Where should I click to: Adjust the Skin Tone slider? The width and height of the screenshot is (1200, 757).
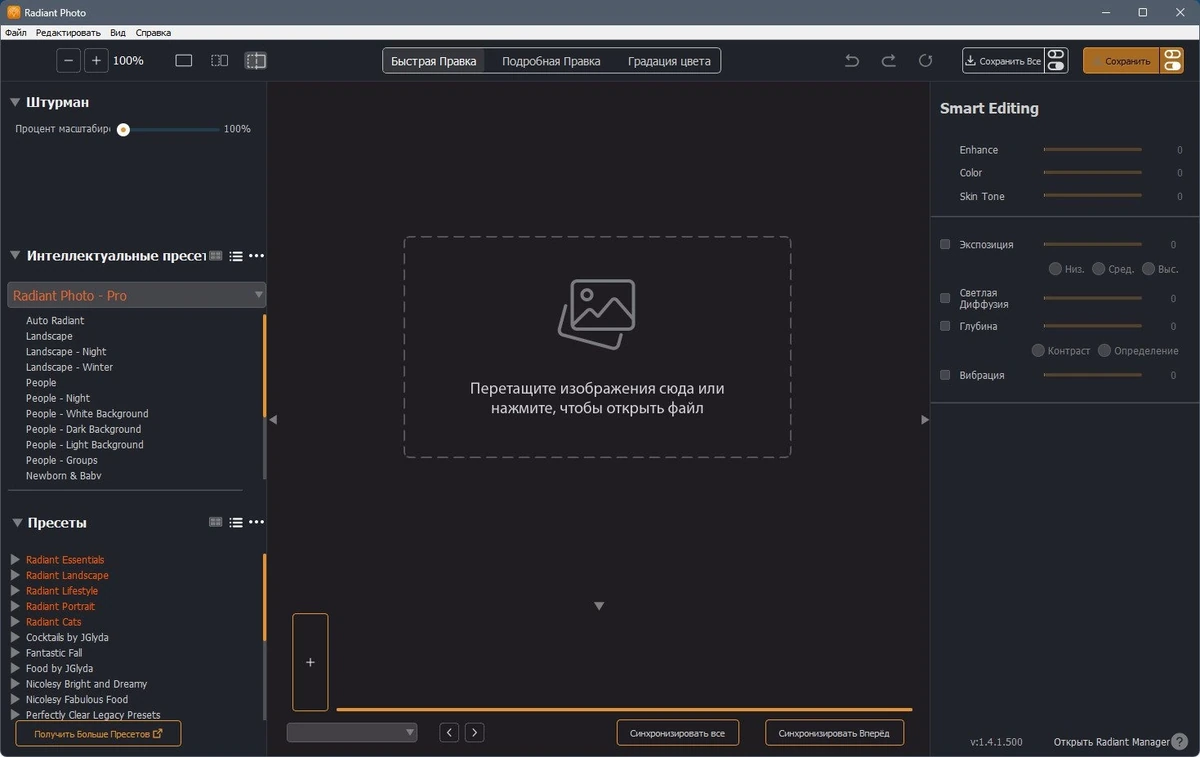pos(1092,196)
